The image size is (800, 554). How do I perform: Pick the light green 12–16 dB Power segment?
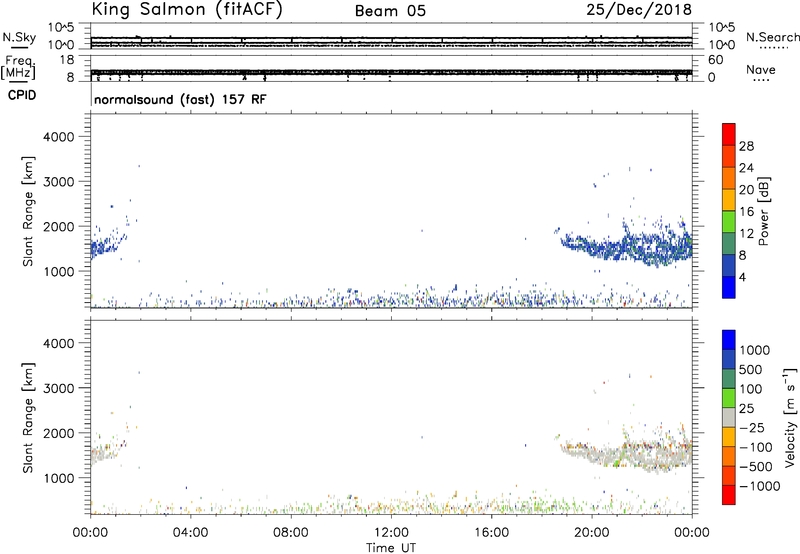[729, 221]
